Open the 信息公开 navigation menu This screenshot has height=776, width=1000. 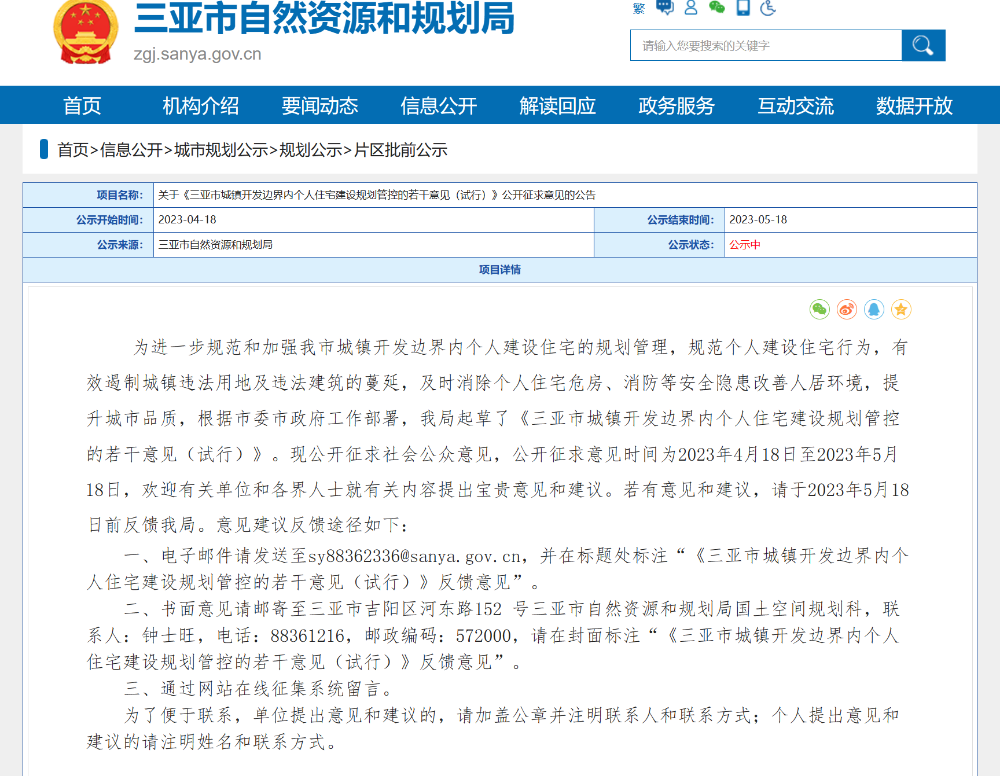[x=439, y=105]
